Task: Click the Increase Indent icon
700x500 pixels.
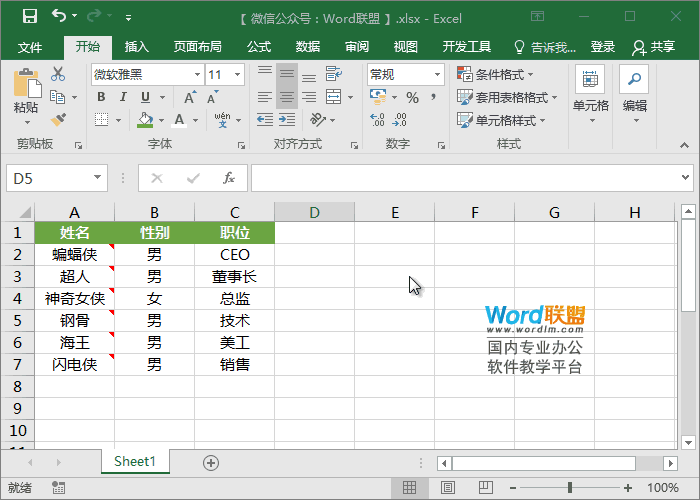Action: (x=287, y=120)
